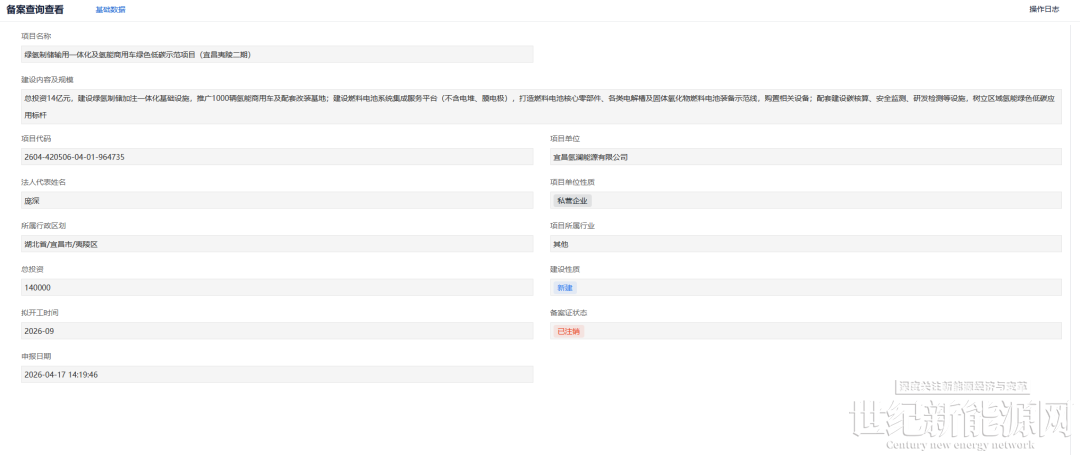The image size is (1080, 455).
Task: Switch to the 基础数据 tab
Action: click(x=110, y=9)
